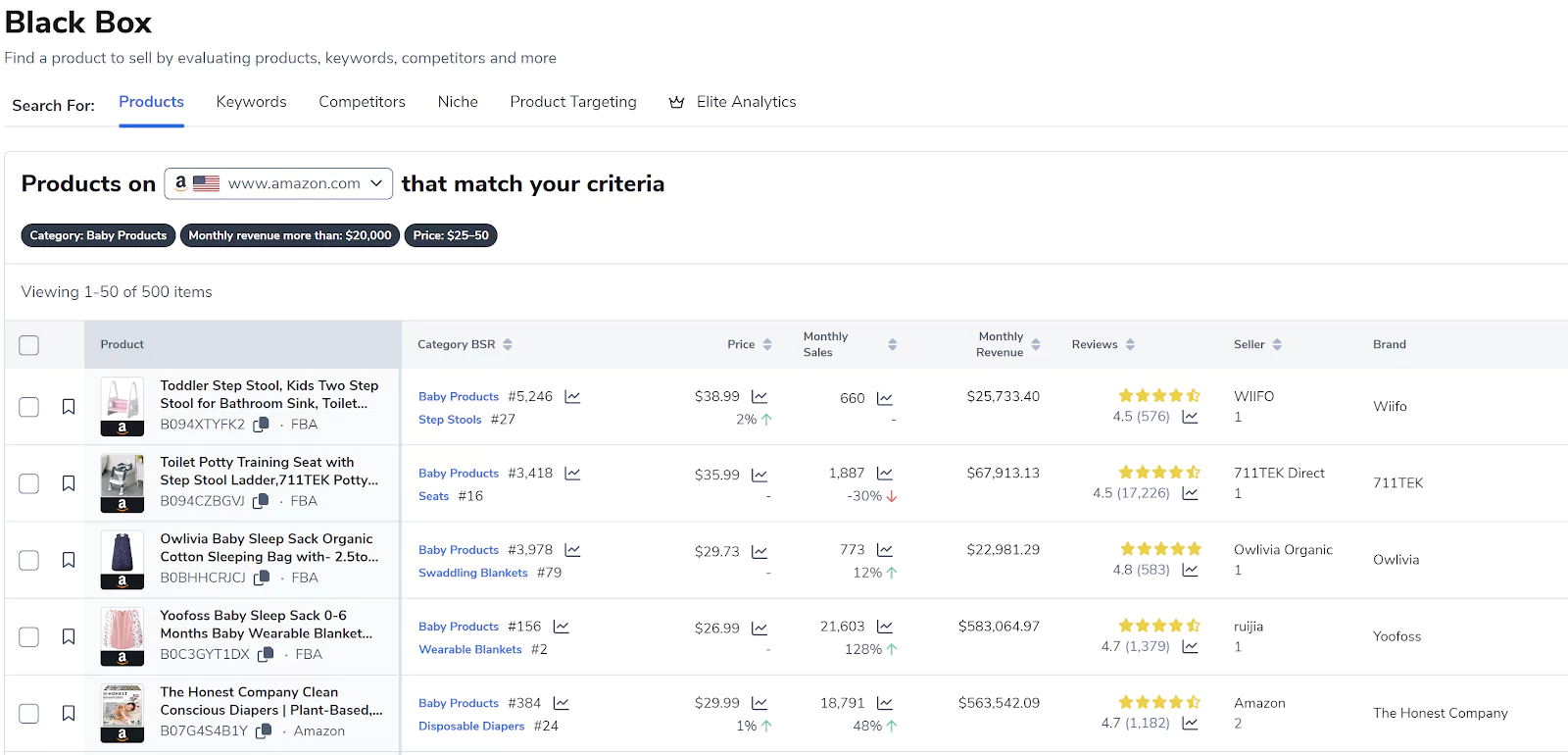Click the Elite Analytics crown icon

coord(676,102)
